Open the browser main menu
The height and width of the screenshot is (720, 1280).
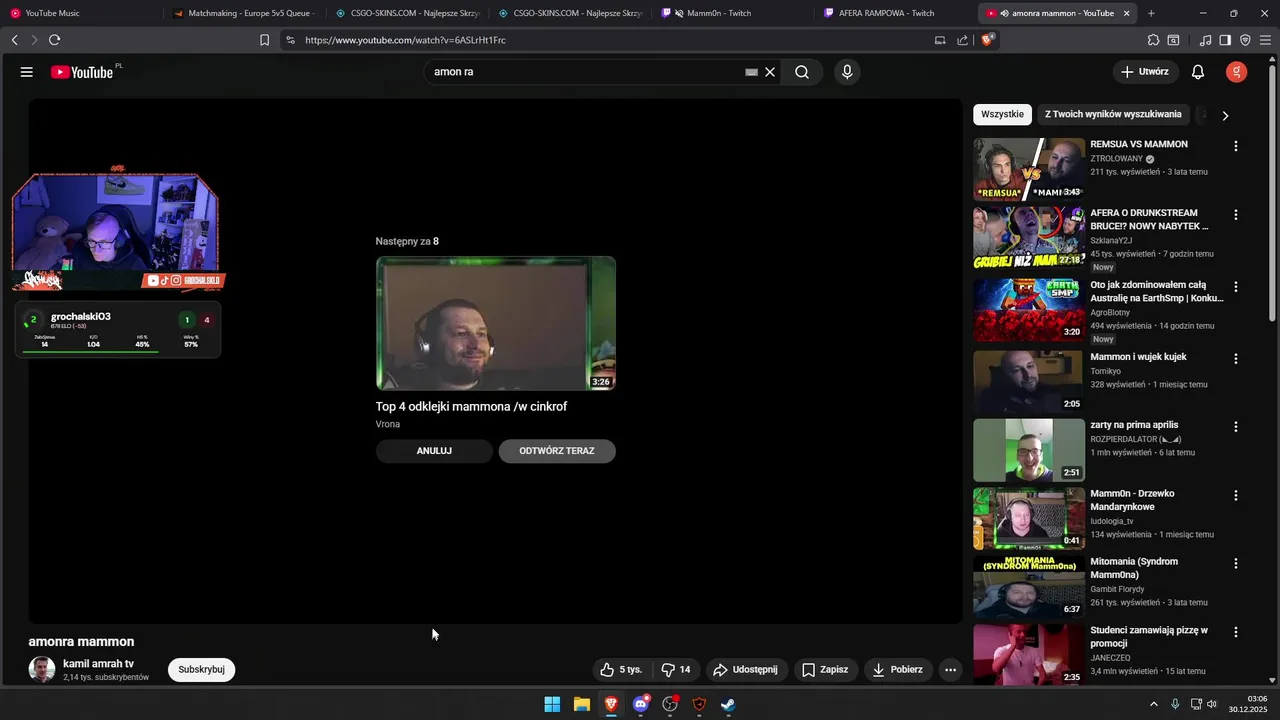click(1266, 40)
